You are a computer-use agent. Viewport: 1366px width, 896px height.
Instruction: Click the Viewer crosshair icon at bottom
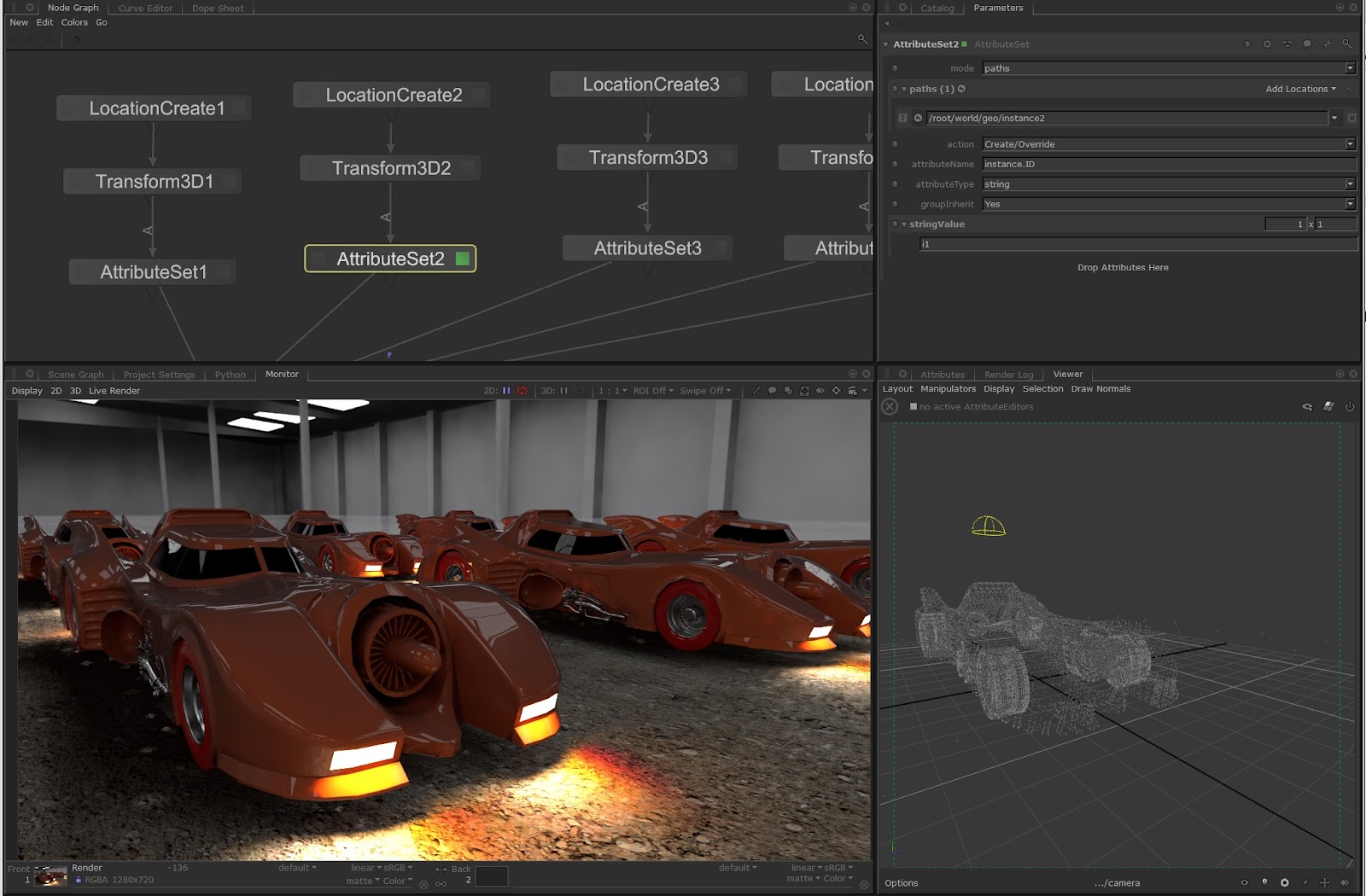1324,882
